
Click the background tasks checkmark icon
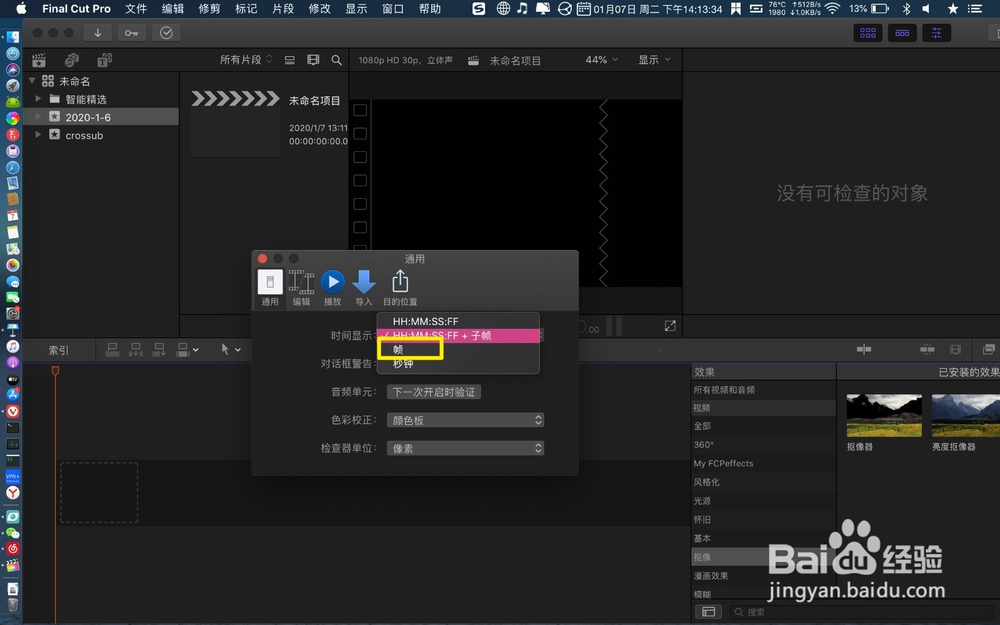(166, 33)
